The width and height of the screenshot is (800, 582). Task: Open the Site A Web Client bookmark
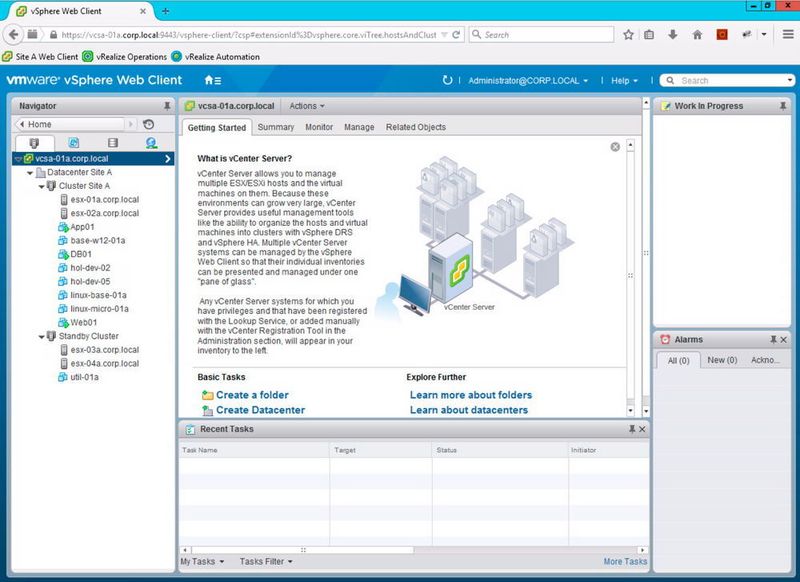pos(41,57)
